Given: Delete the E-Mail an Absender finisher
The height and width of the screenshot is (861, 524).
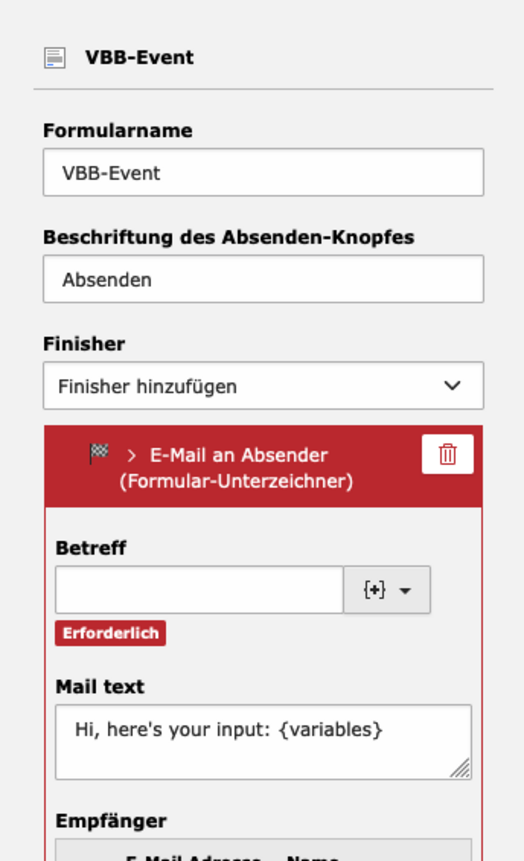Looking at the screenshot, I should [448, 454].
